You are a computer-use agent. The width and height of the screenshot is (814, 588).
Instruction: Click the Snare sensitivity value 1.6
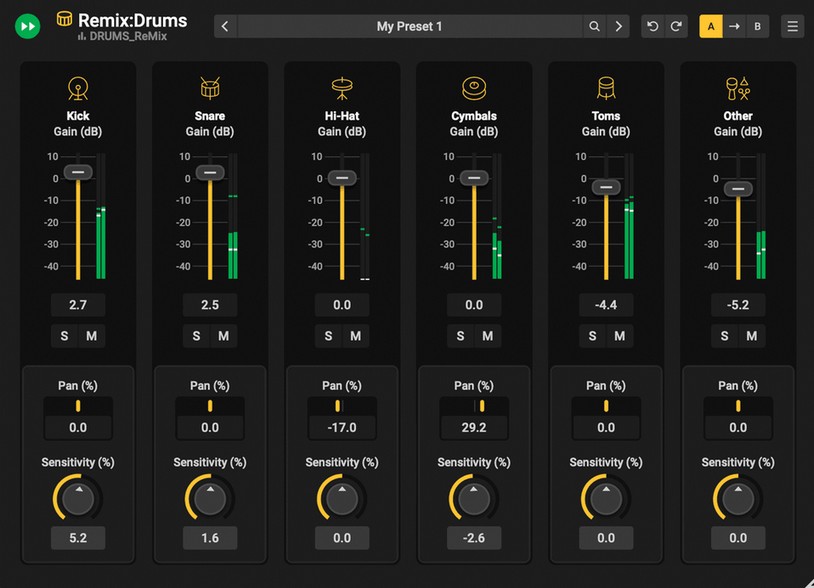pyautogui.click(x=210, y=538)
